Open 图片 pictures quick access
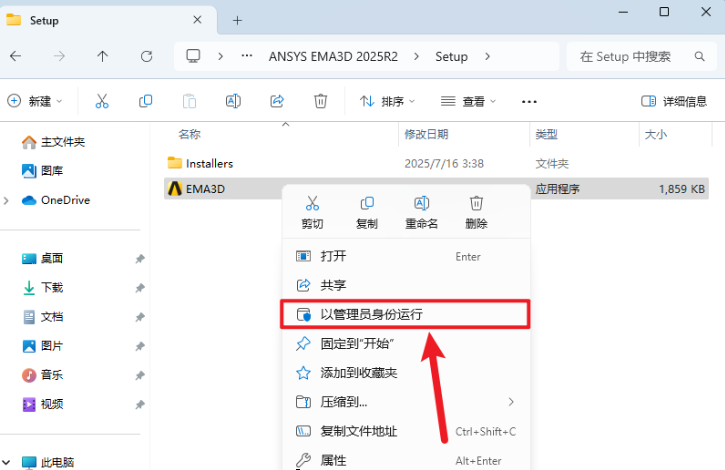Screen dimensions: 725x470 click(x=43, y=346)
